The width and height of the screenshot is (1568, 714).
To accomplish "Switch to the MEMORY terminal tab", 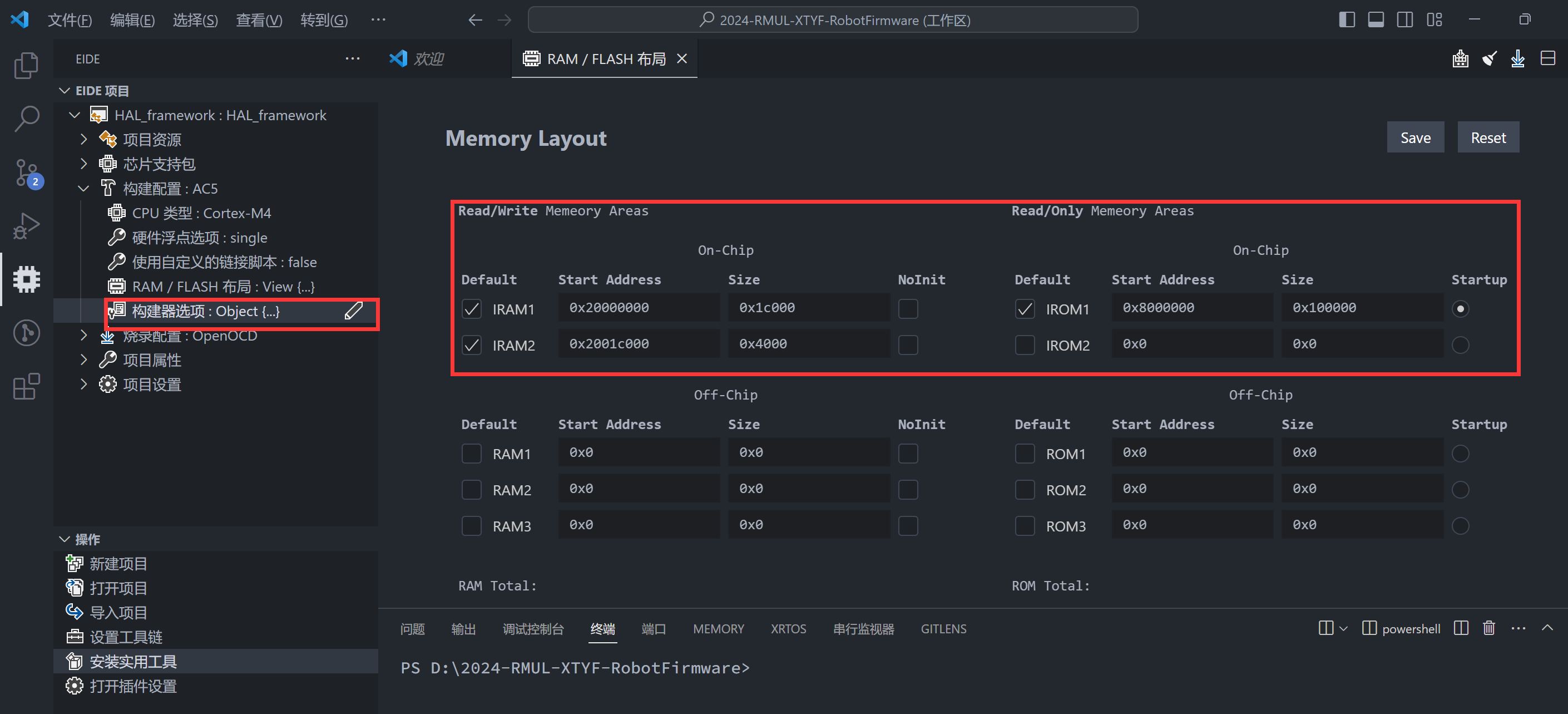I will [x=718, y=629].
